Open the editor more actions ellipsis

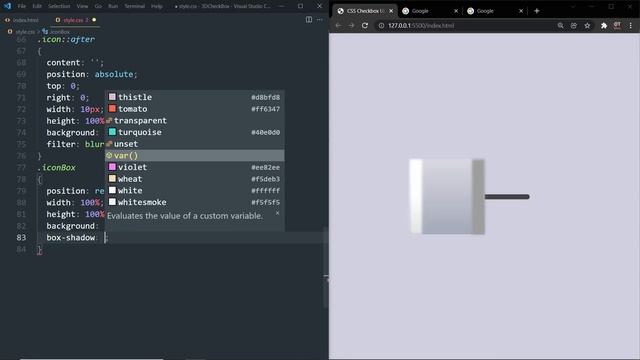(x=320, y=20)
